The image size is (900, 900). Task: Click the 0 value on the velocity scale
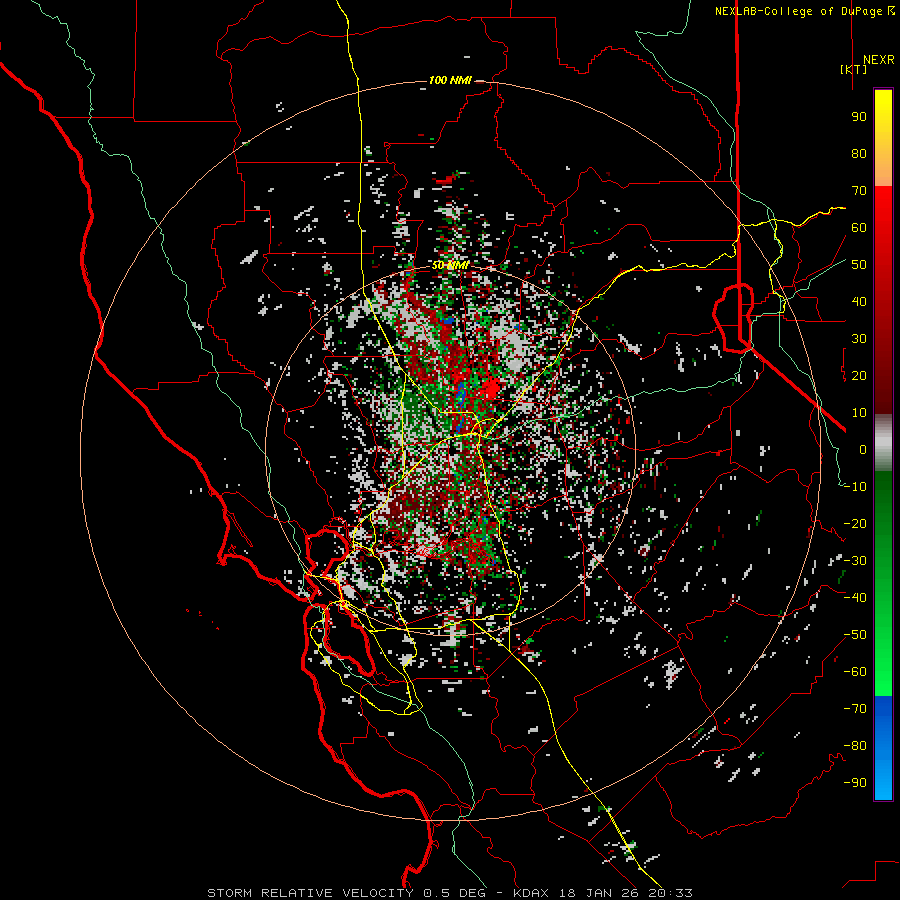[x=863, y=450]
